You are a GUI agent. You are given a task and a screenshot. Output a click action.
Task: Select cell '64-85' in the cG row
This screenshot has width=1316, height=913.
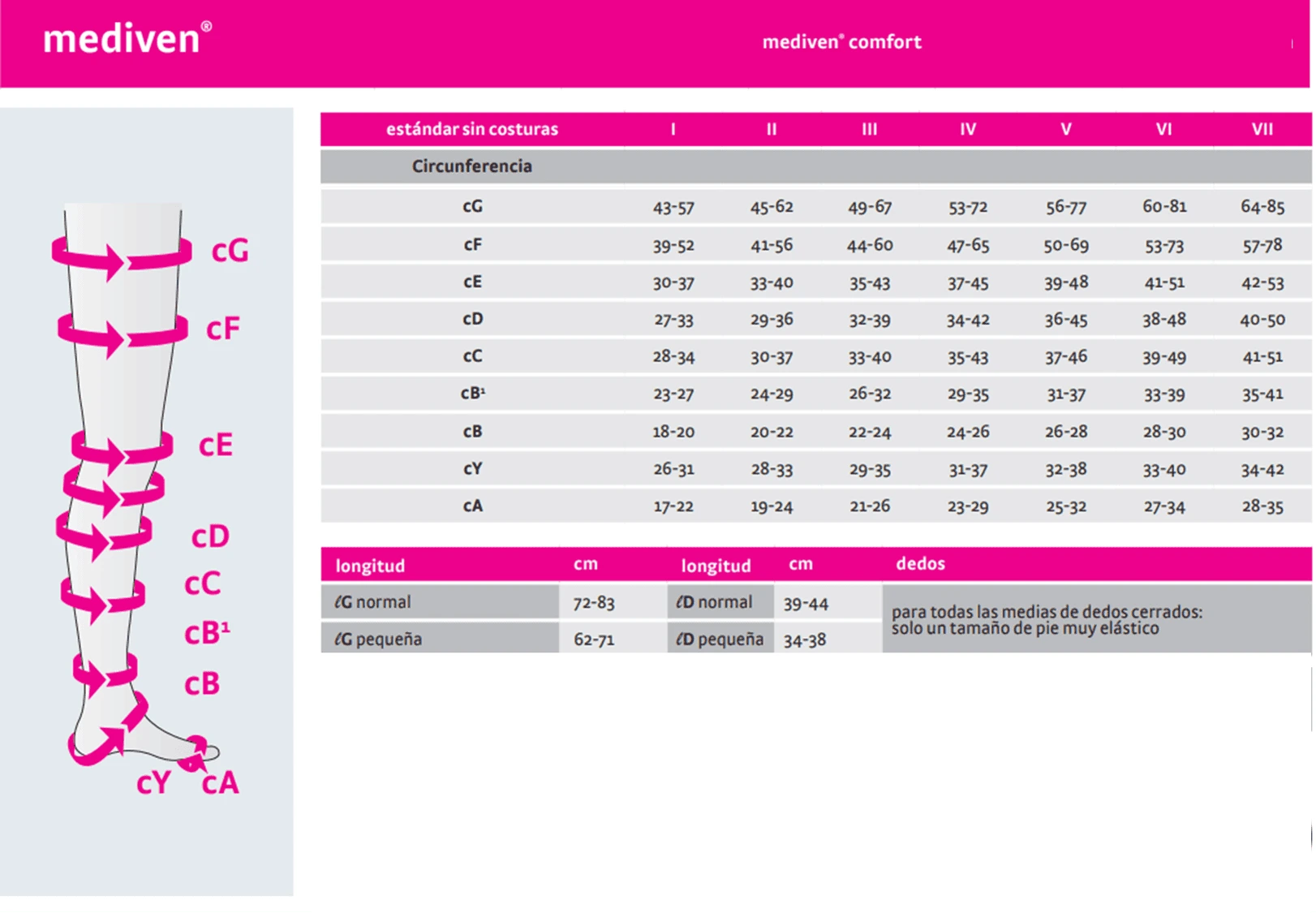coord(1262,207)
